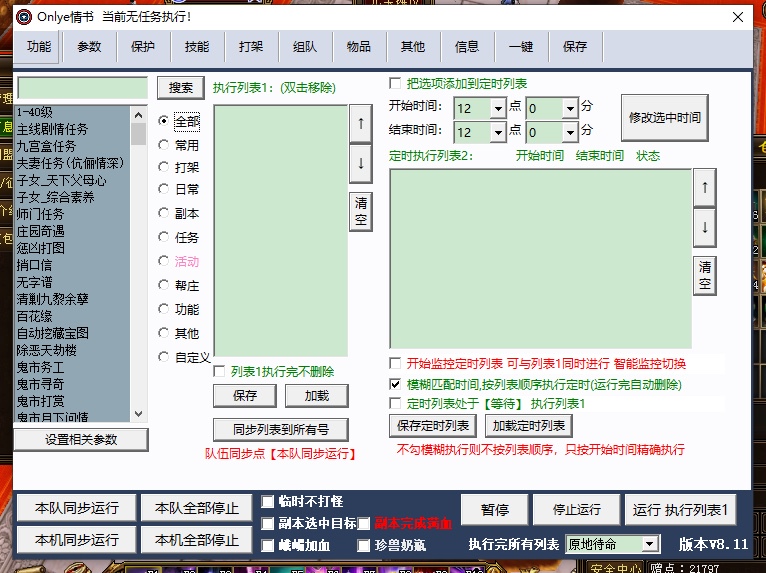Viewport: 766px width, 573px height.
Task: Open the 打架 tab
Action: (251, 47)
